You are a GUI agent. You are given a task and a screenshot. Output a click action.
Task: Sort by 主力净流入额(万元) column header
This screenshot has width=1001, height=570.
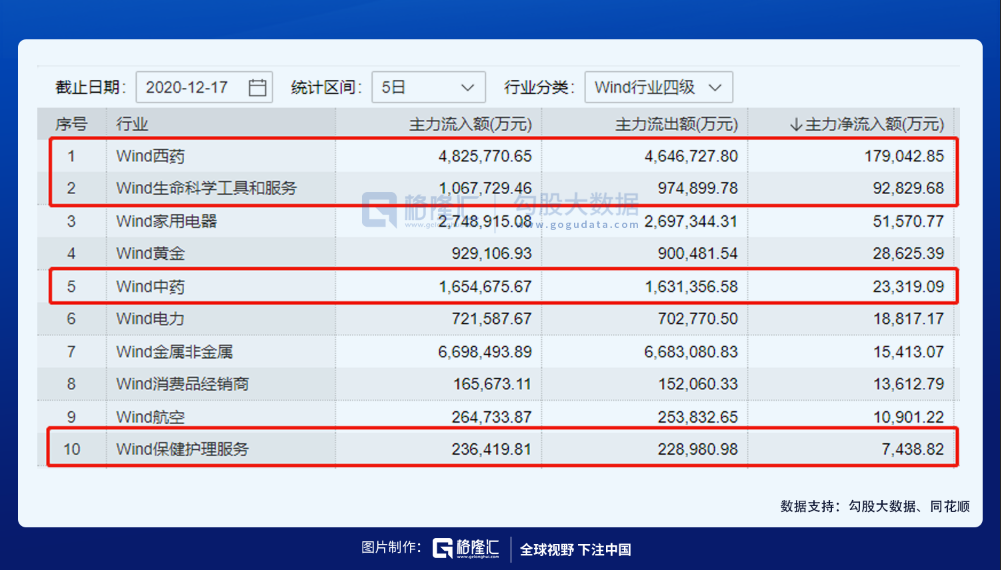(x=866, y=124)
